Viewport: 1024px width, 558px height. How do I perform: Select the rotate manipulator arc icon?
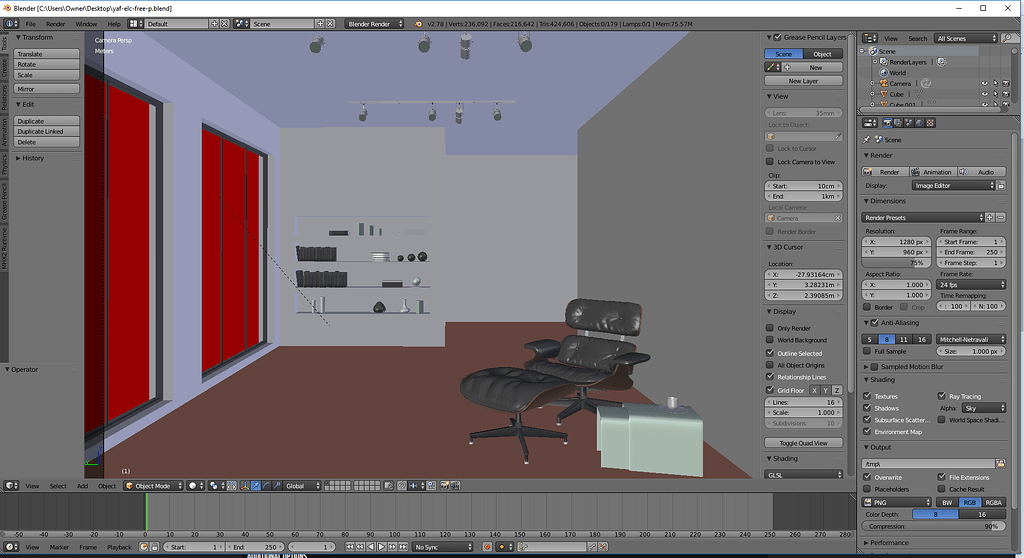[266, 485]
